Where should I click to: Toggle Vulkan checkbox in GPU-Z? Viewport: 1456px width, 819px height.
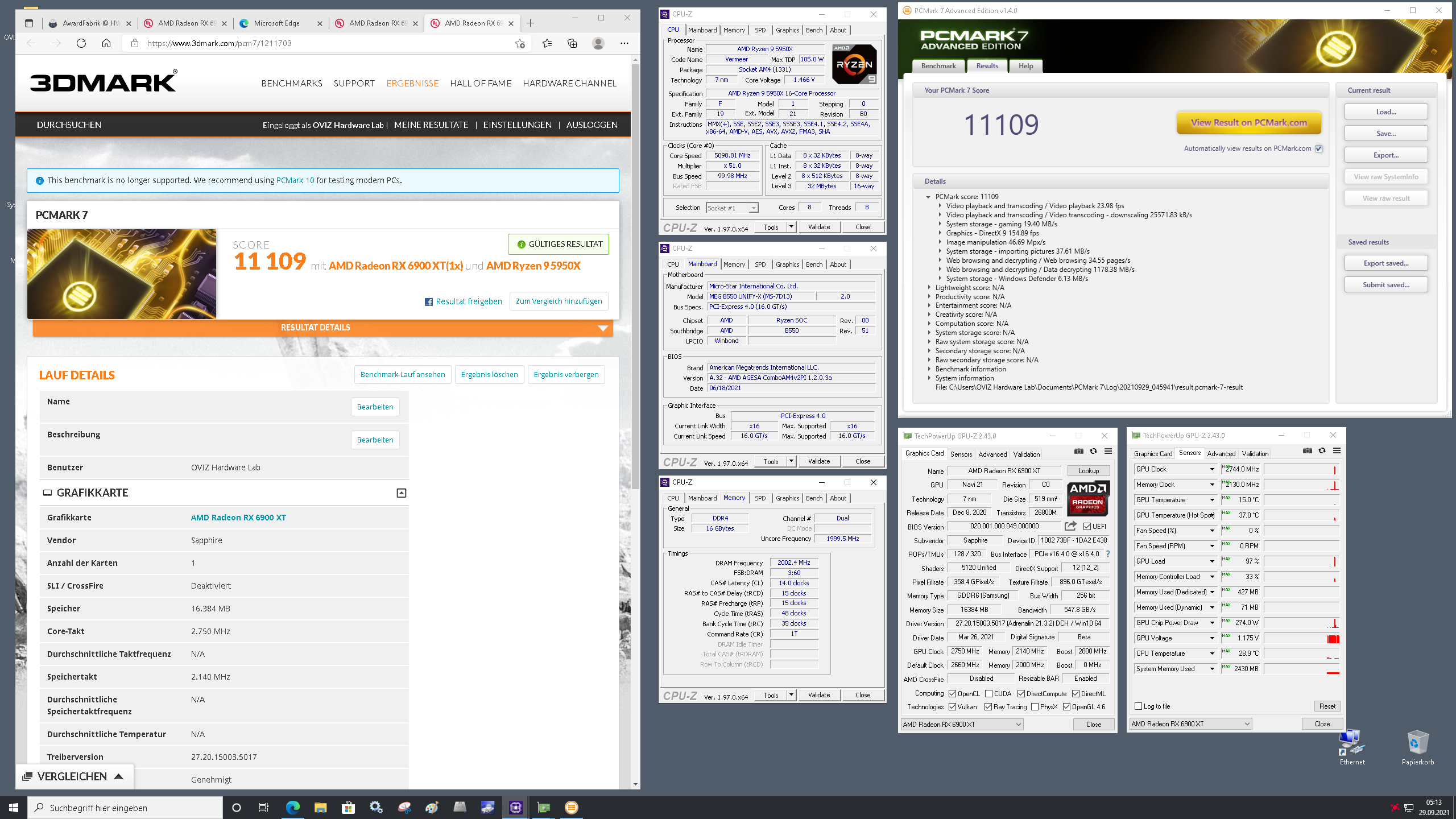click(x=953, y=707)
